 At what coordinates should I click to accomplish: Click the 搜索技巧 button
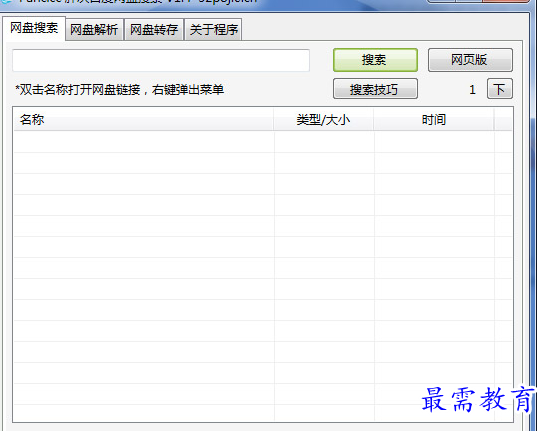375,89
